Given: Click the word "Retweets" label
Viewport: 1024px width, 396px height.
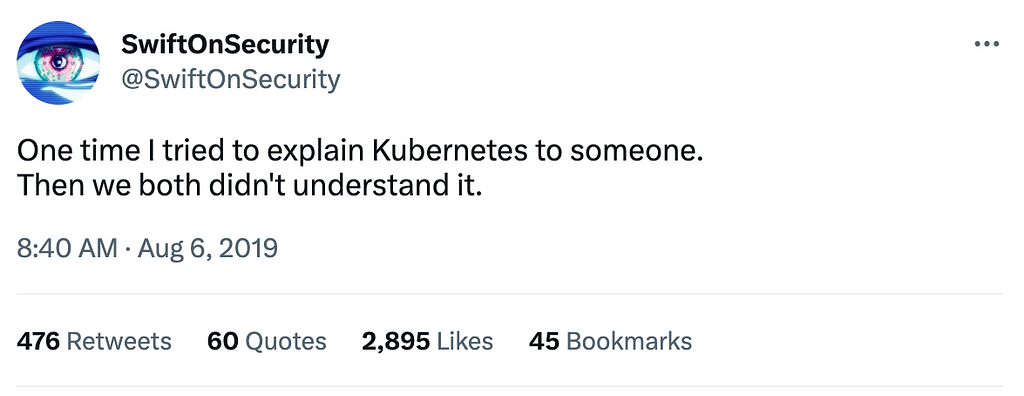Looking at the screenshot, I should coord(120,341).
